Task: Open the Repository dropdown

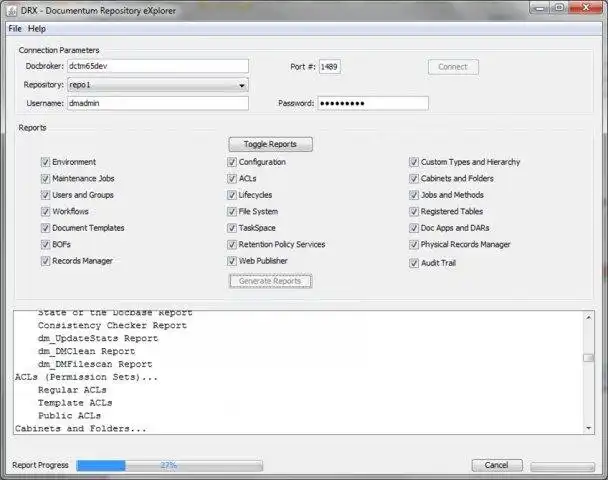Action: 158,85
